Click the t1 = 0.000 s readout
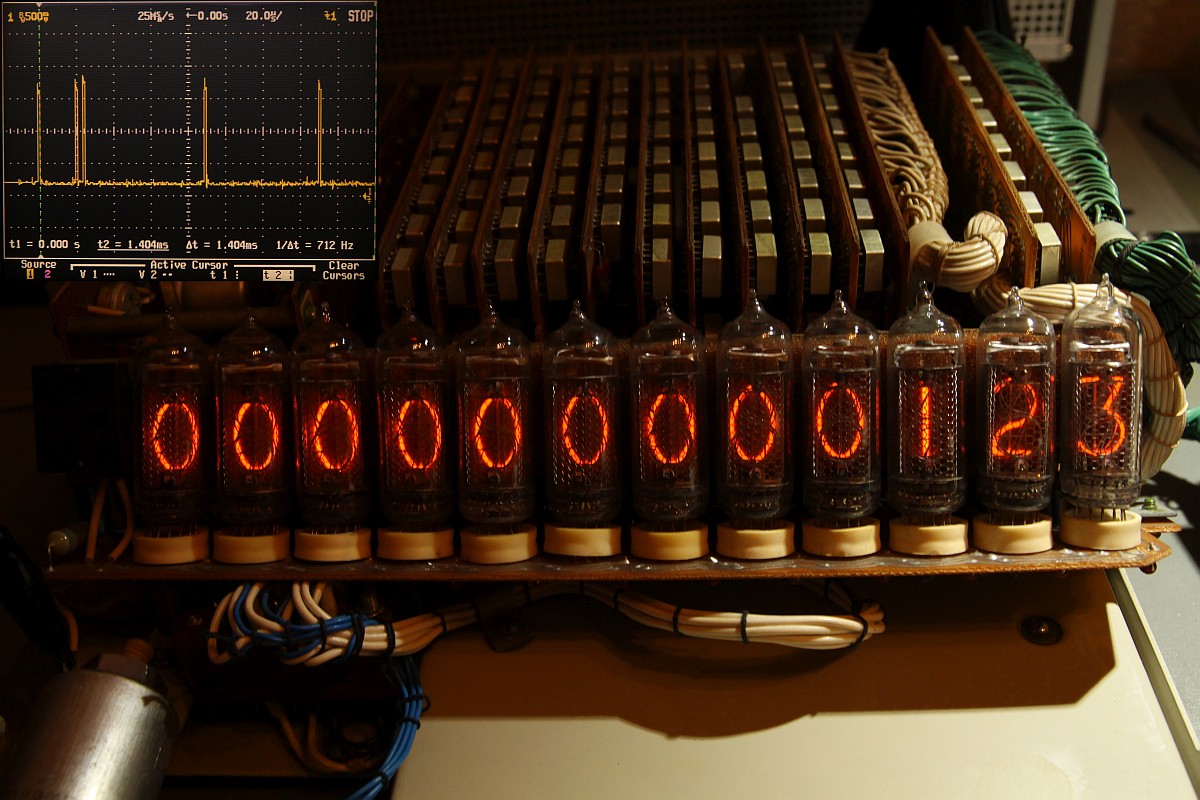Viewport: 1200px width, 800px height. point(44,245)
